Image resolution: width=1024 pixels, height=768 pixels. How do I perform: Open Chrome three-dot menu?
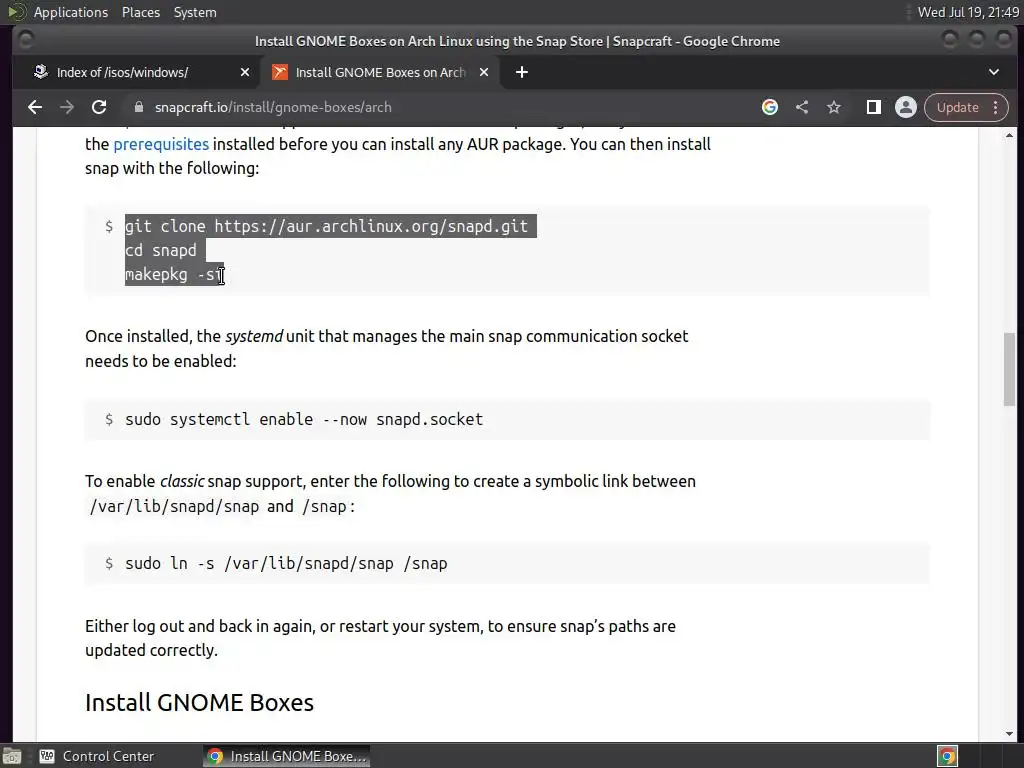point(995,107)
